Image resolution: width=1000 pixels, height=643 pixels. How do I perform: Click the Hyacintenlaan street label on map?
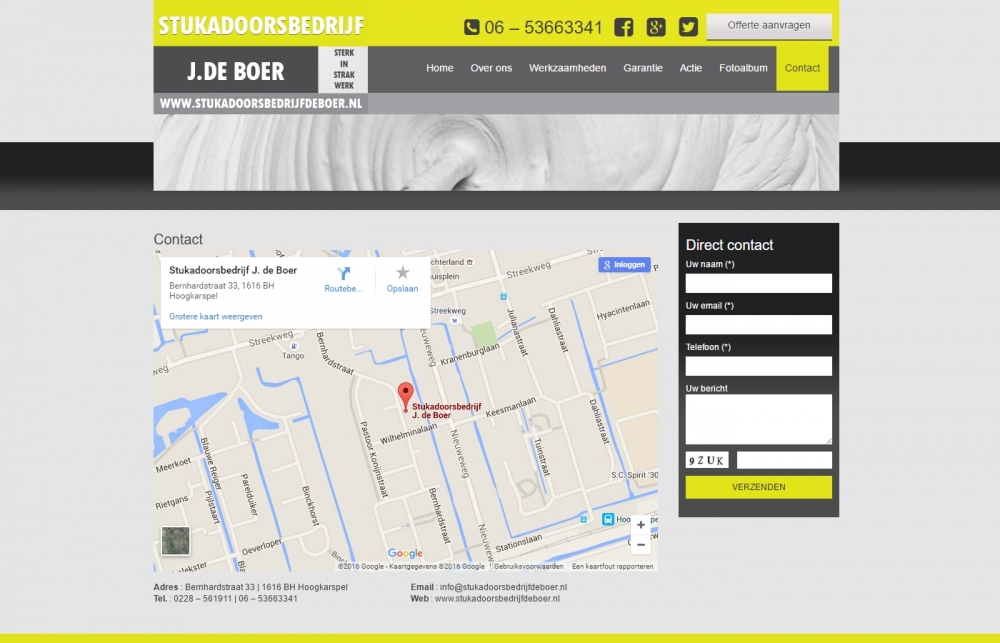623,310
